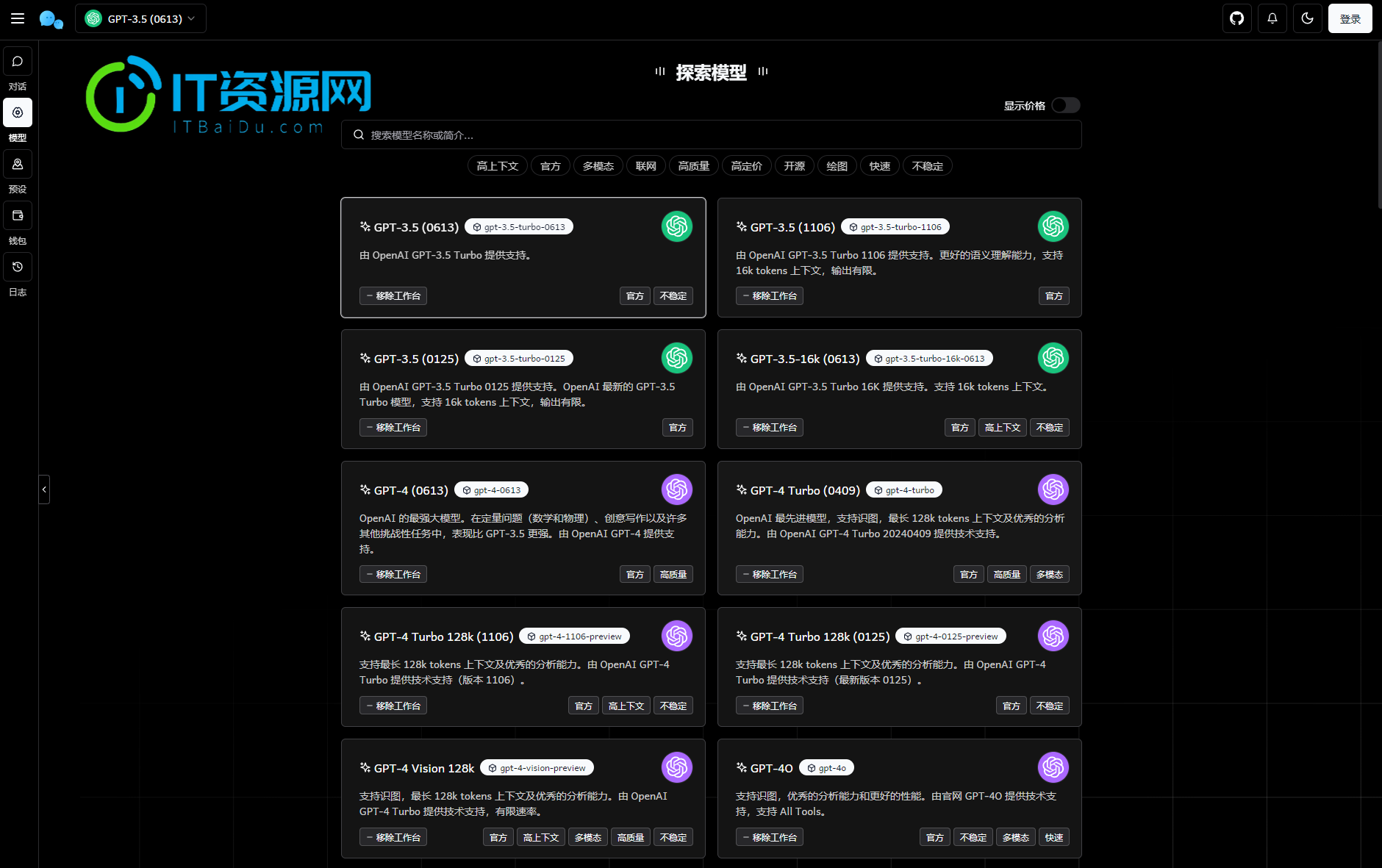The image size is (1382, 868).
Task: Filter models by 联网 tag
Action: pos(646,166)
